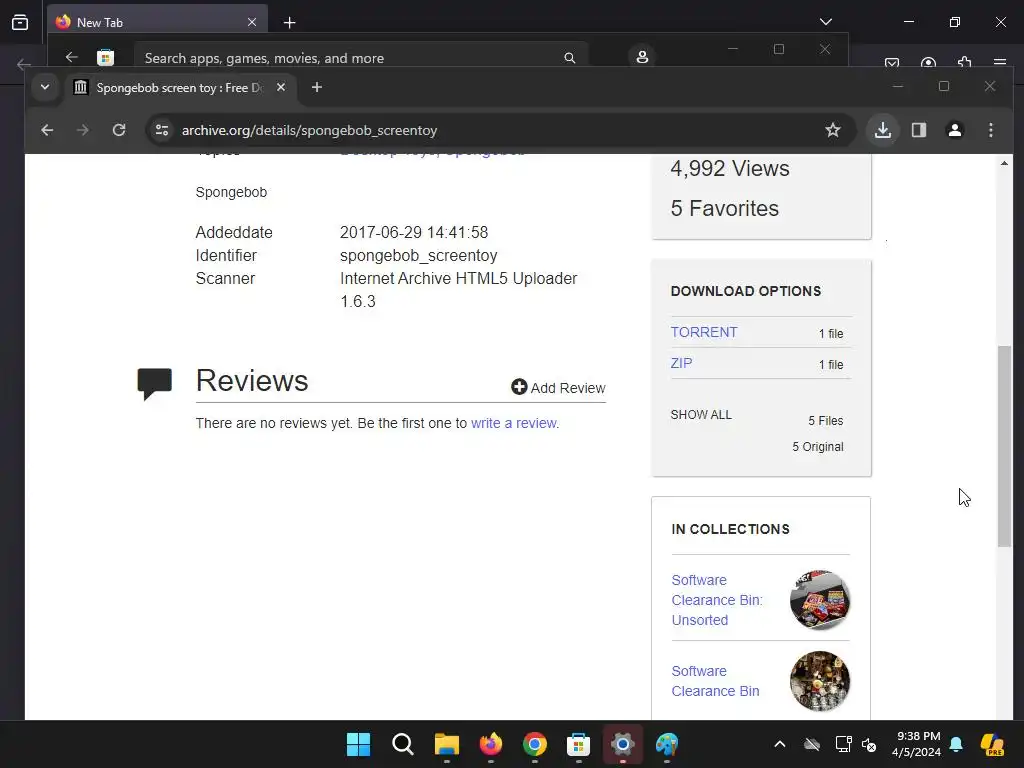1024x768 pixels.
Task: Open Paint app from taskbar
Action: coord(667,744)
